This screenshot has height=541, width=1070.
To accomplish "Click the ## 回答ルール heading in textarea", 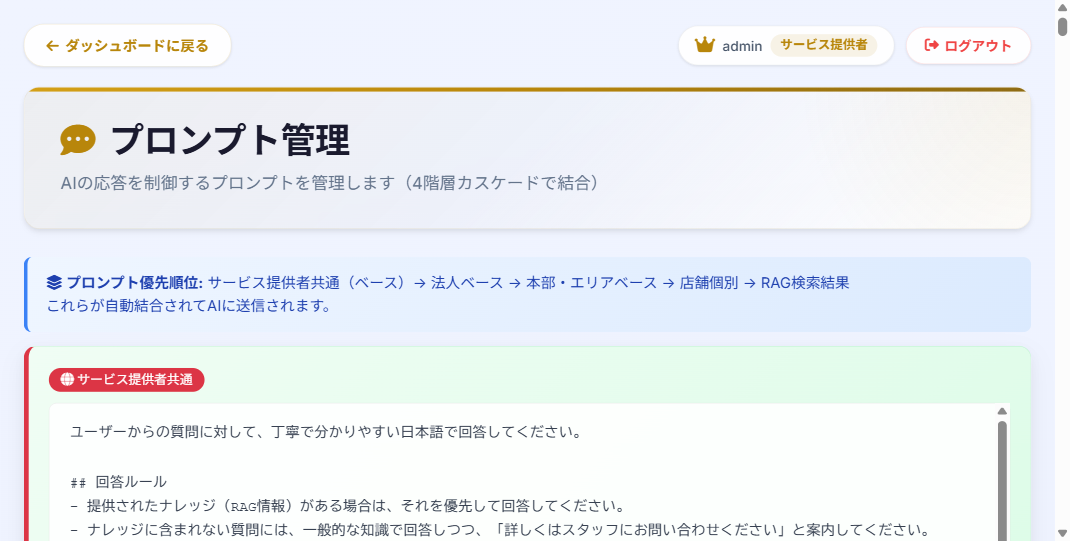I will [118, 482].
